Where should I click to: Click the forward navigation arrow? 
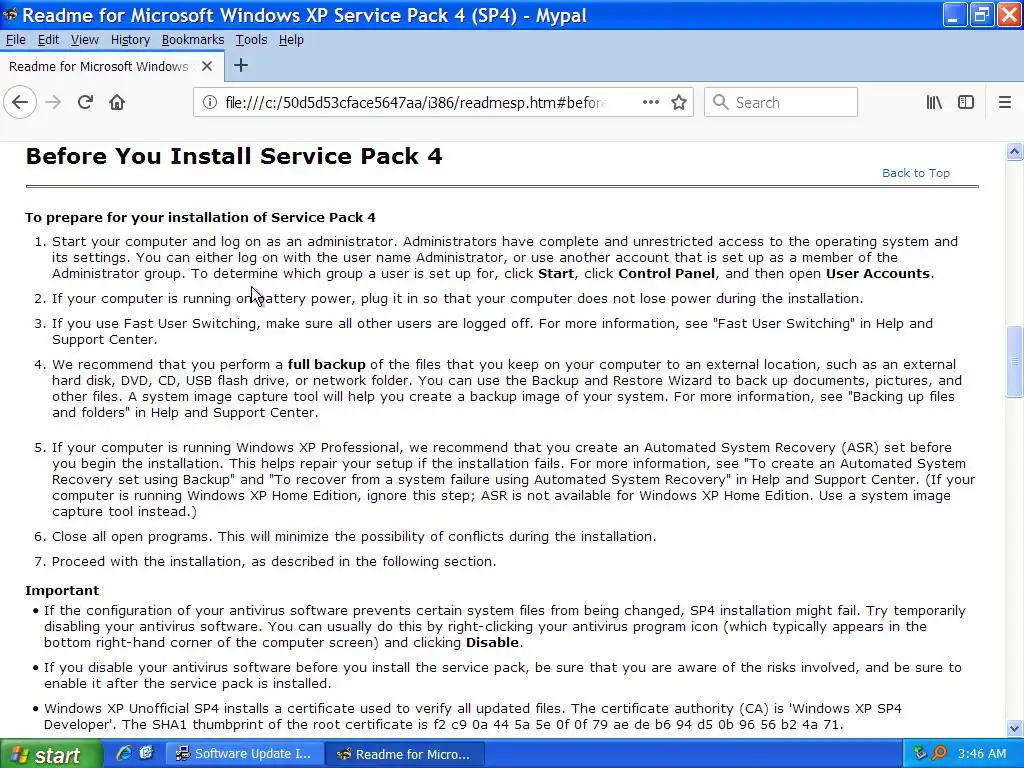click(x=53, y=103)
